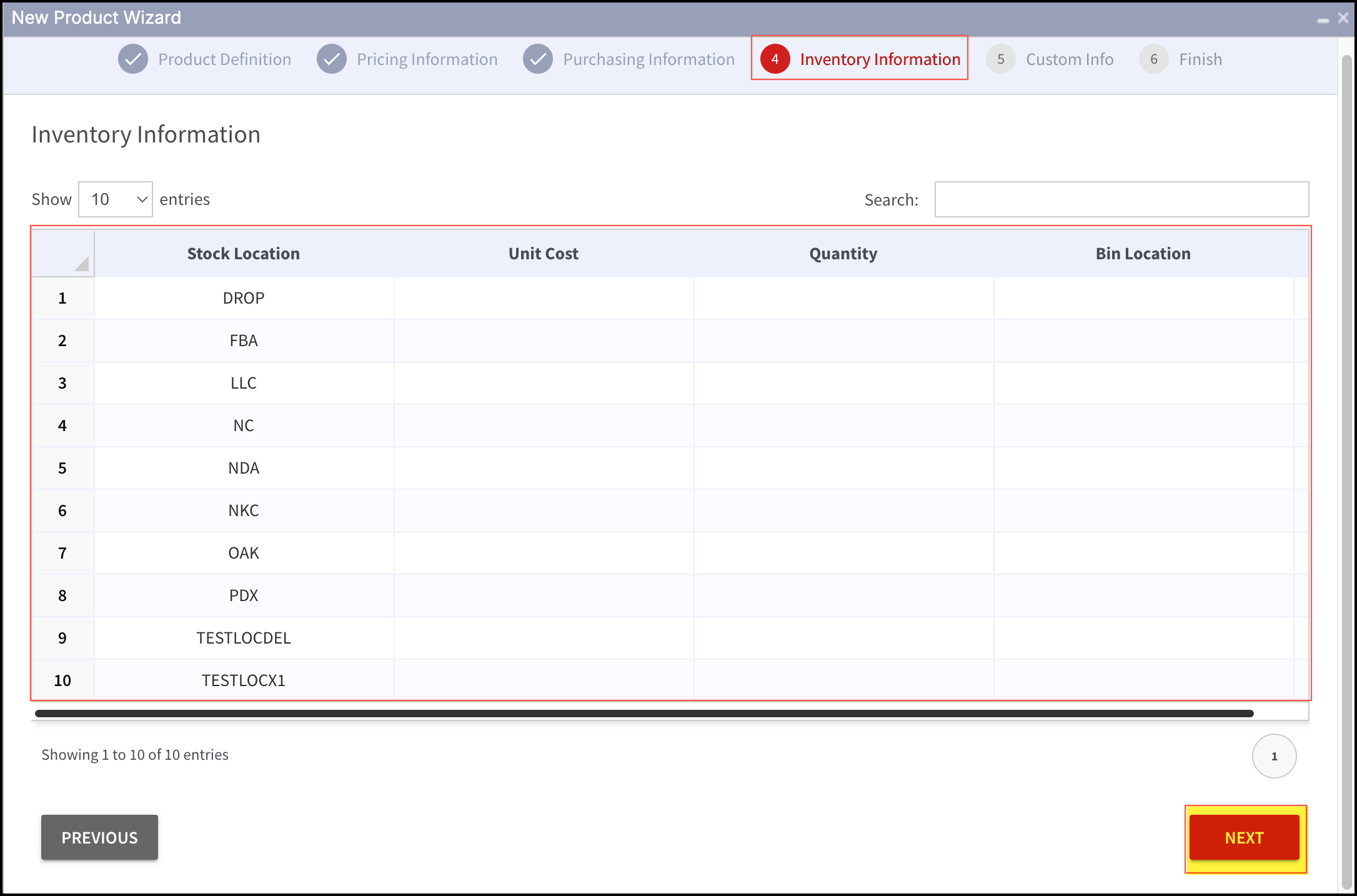The height and width of the screenshot is (896, 1357).
Task: Click the Bin Location column header
Action: (x=1143, y=254)
